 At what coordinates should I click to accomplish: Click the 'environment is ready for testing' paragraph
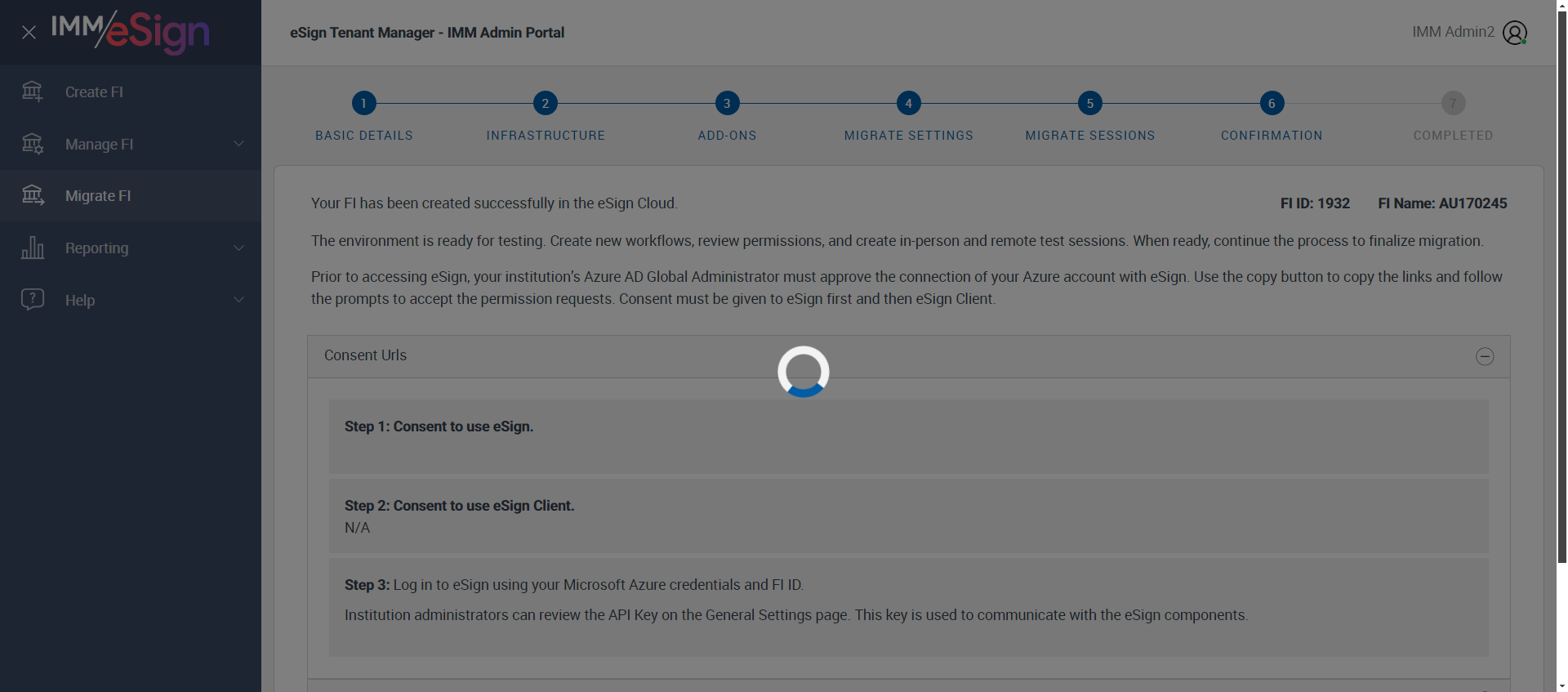coord(898,241)
